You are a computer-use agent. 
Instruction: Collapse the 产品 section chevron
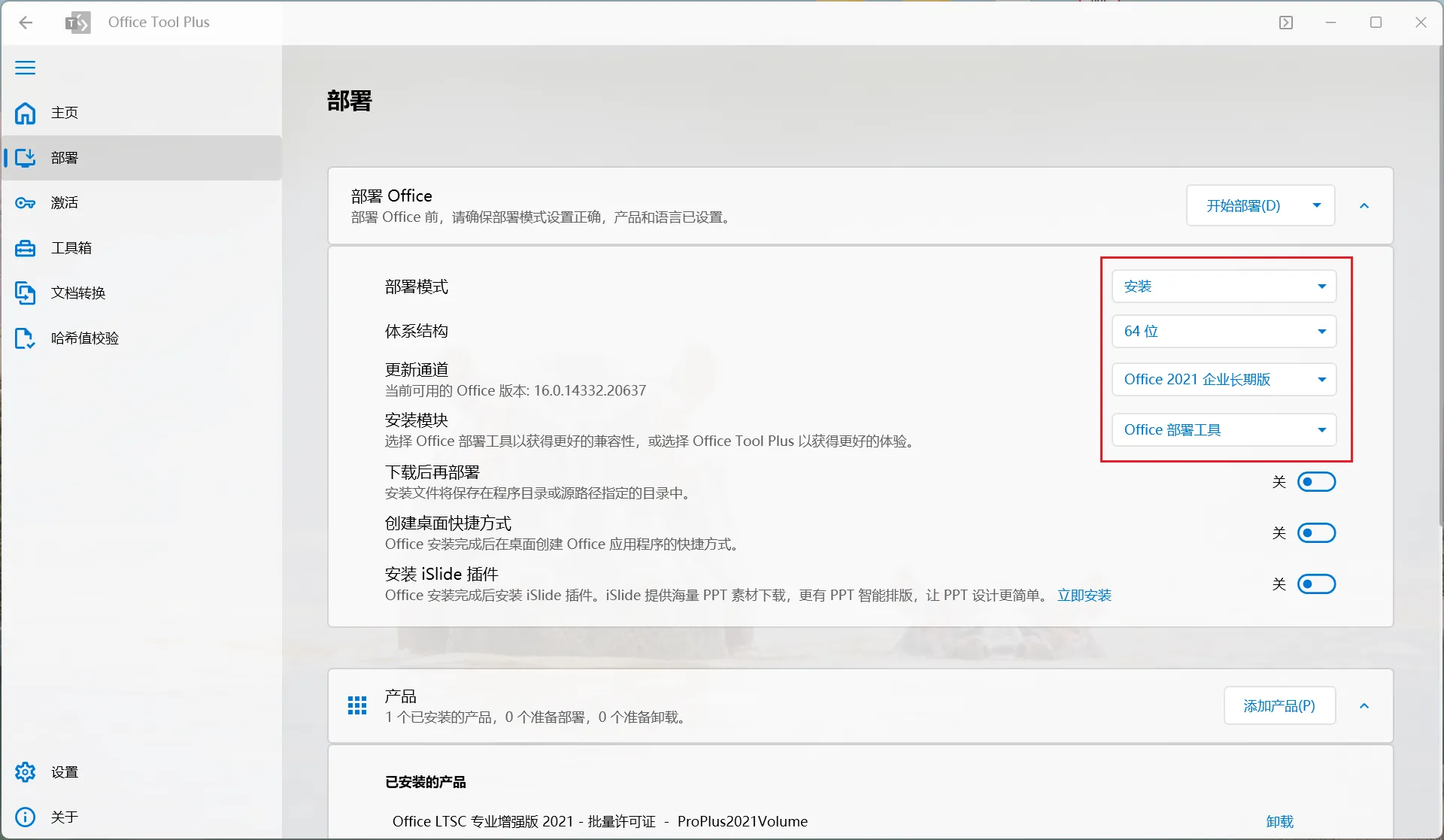1364,706
